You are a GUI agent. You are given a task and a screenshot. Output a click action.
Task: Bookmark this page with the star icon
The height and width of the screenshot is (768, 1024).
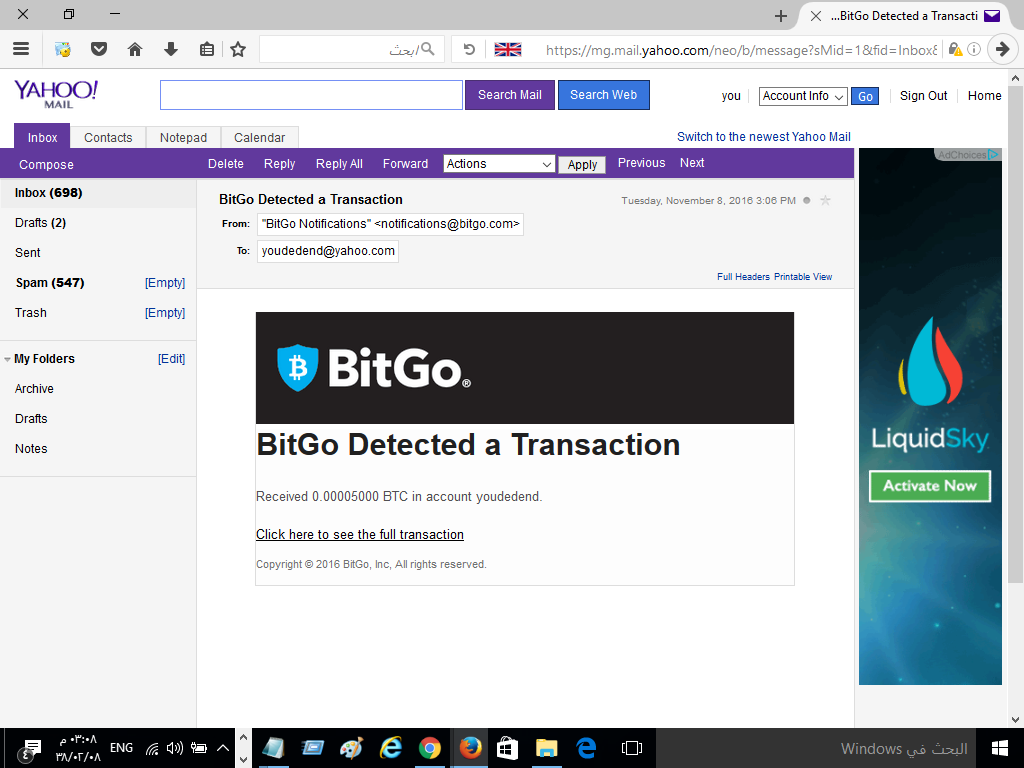point(238,49)
